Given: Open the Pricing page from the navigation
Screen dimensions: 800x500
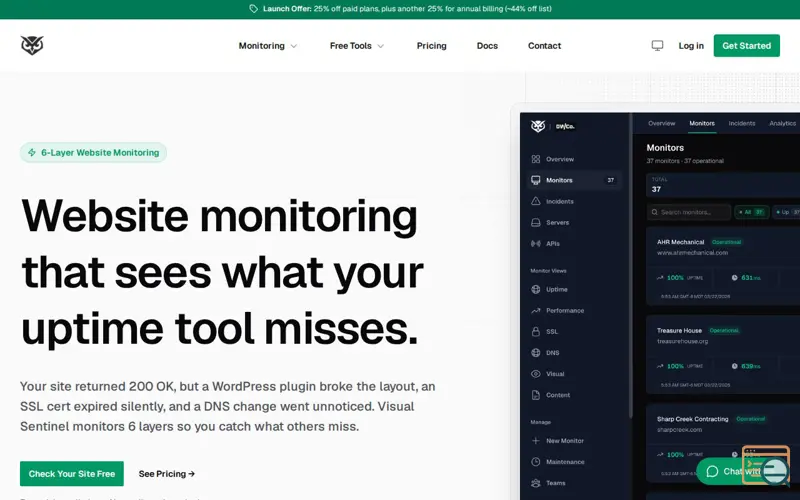Looking at the screenshot, I should pyautogui.click(x=432, y=45).
